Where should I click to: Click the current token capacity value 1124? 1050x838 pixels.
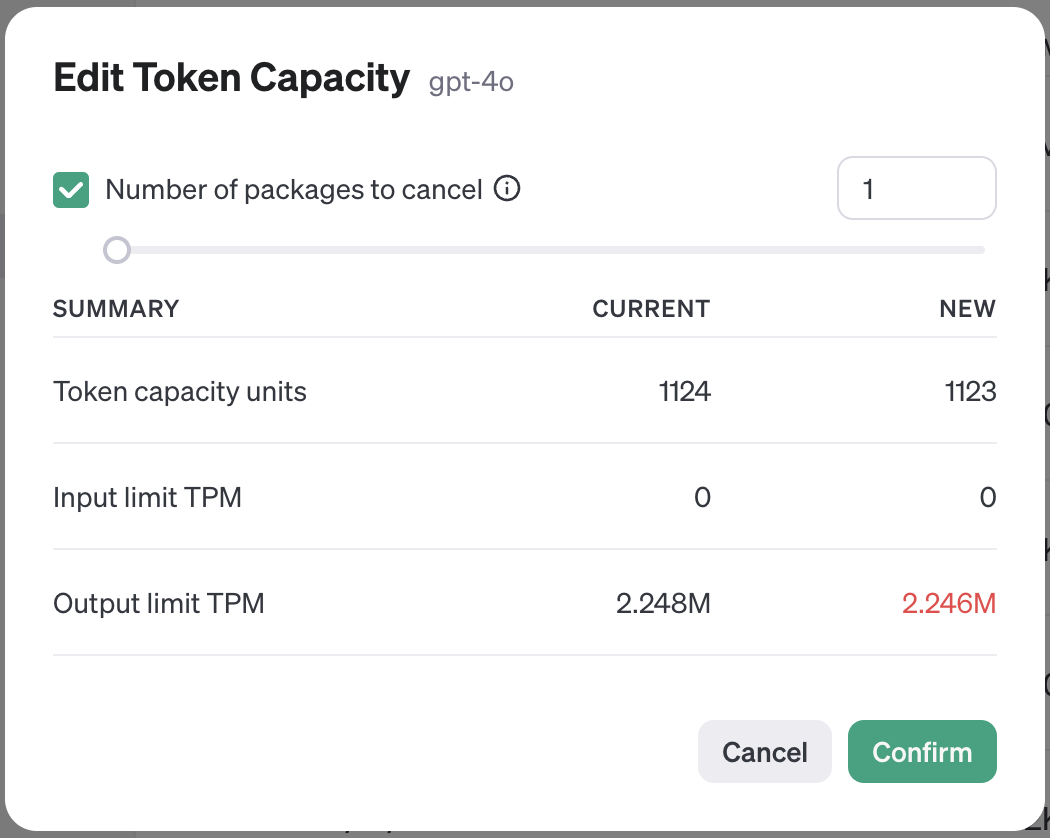click(x=685, y=391)
